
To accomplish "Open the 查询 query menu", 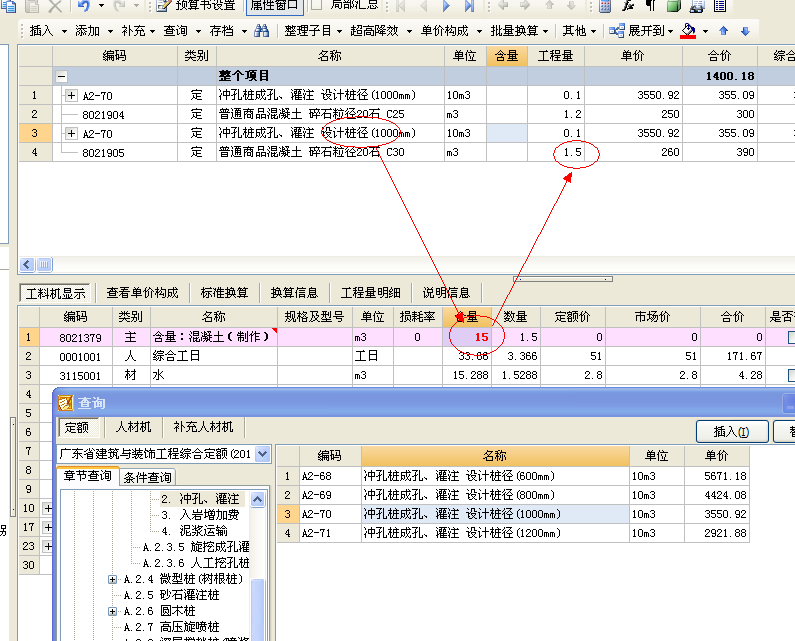I will click(x=182, y=31).
